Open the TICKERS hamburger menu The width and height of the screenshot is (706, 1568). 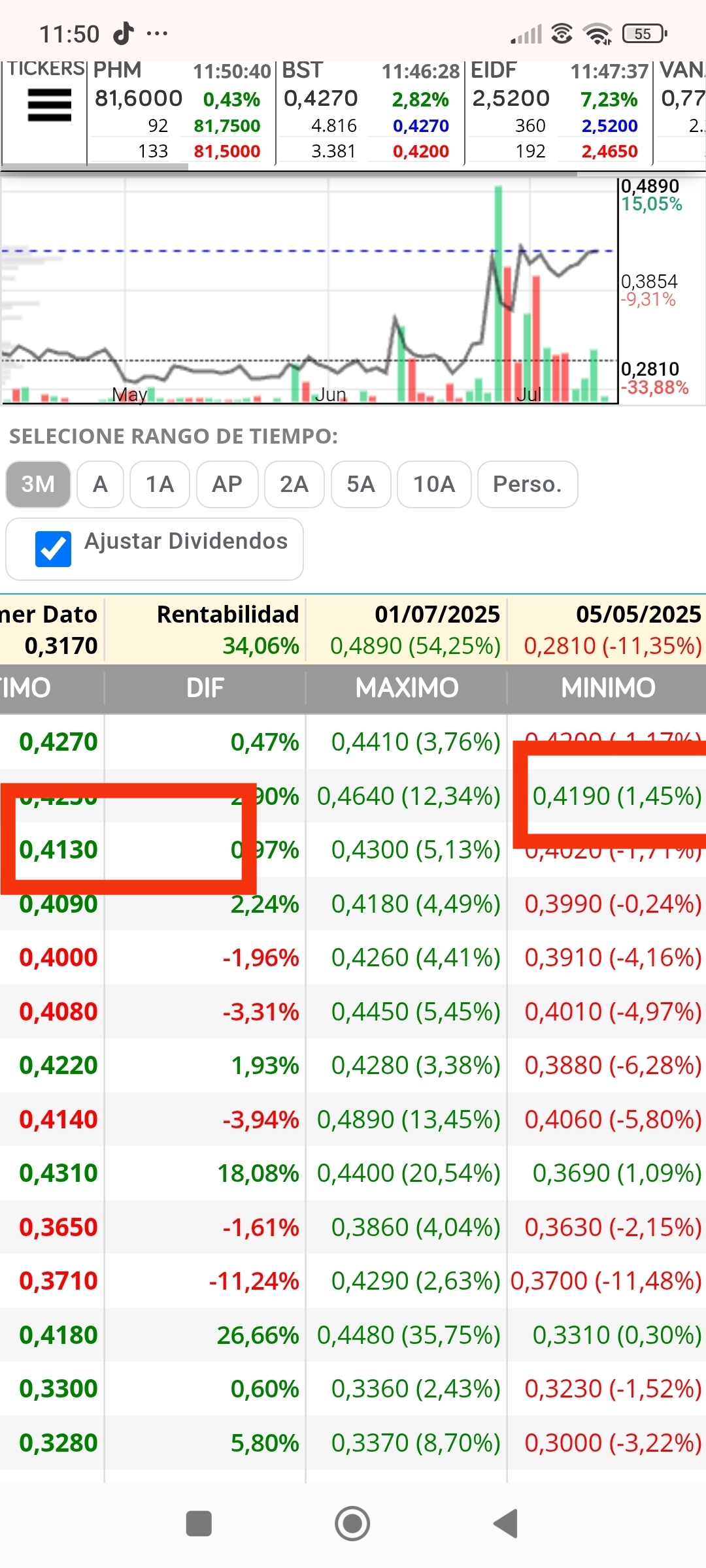[x=49, y=105]
